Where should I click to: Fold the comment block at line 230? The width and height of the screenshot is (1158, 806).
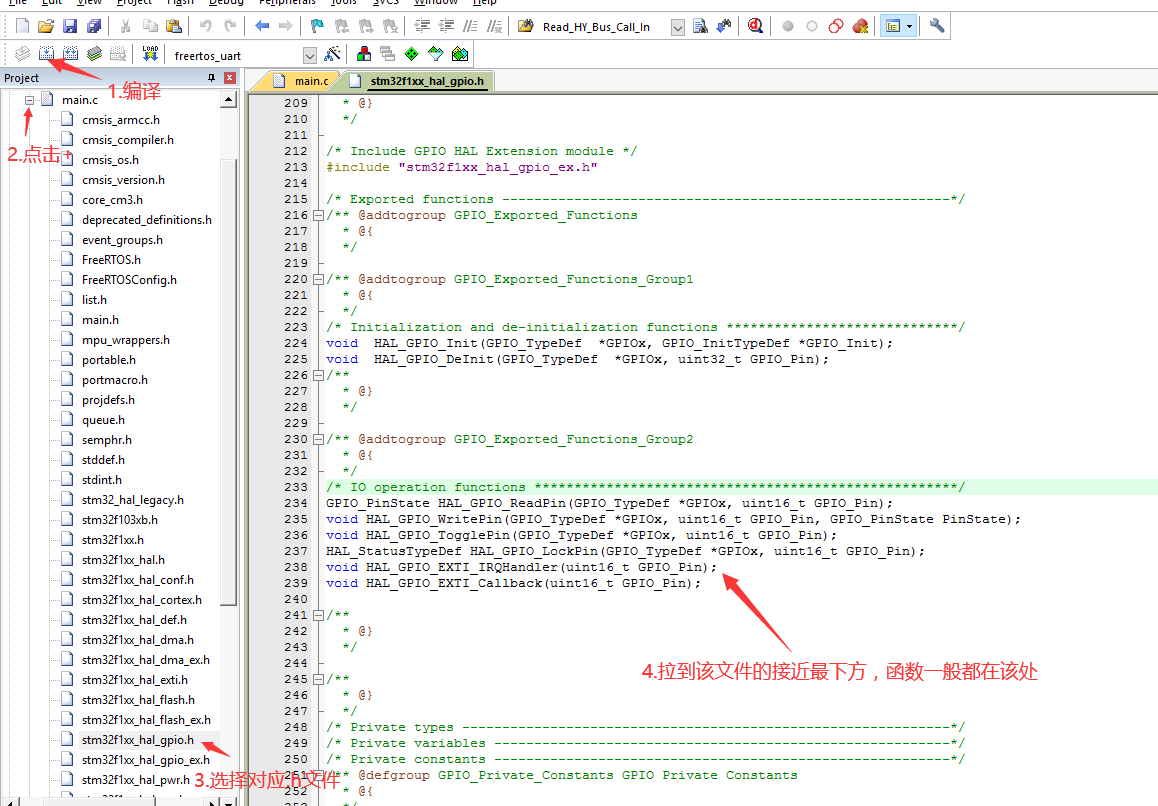(x=318, y=439)
